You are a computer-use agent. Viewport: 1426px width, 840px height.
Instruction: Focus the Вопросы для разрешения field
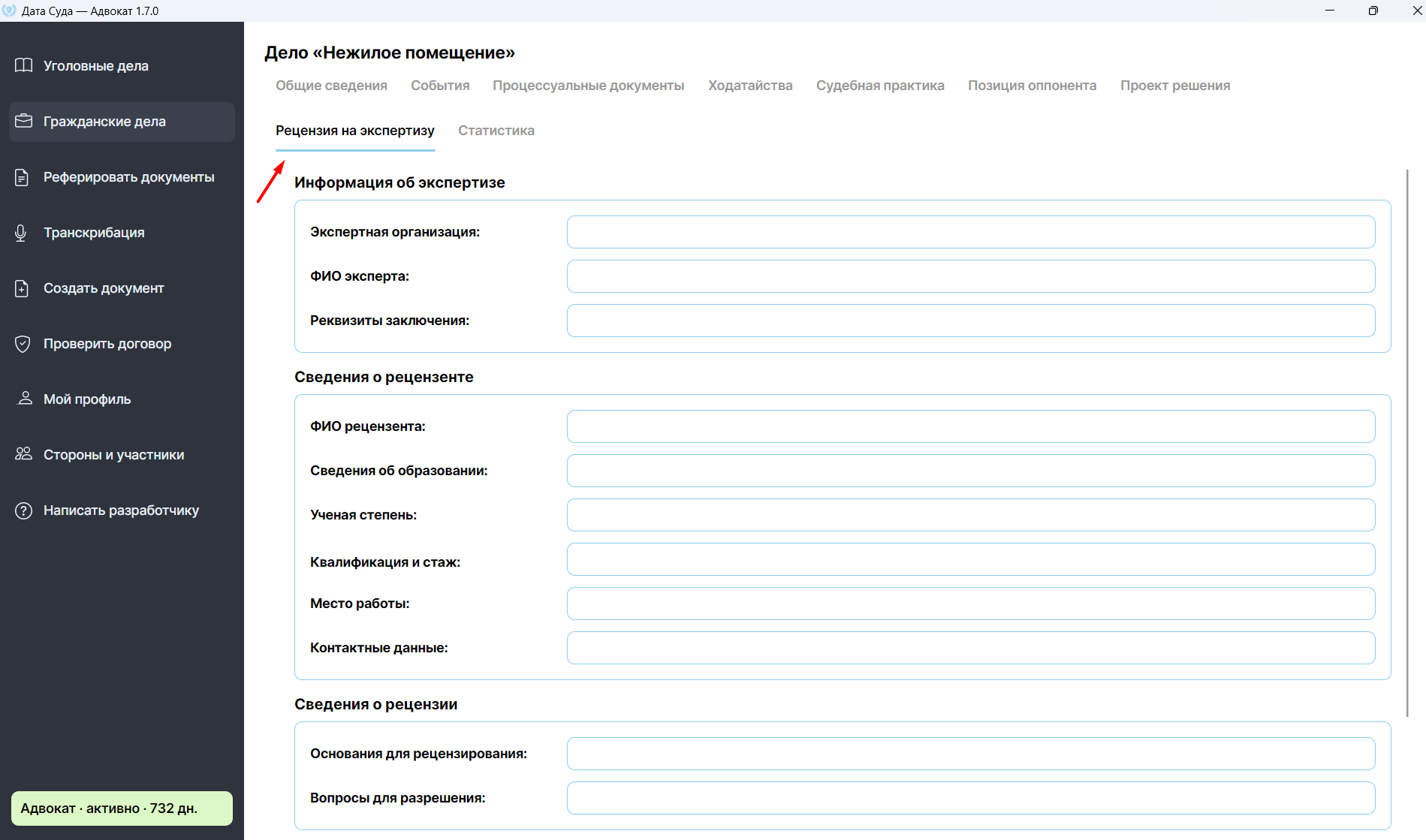tap(971, 798)
